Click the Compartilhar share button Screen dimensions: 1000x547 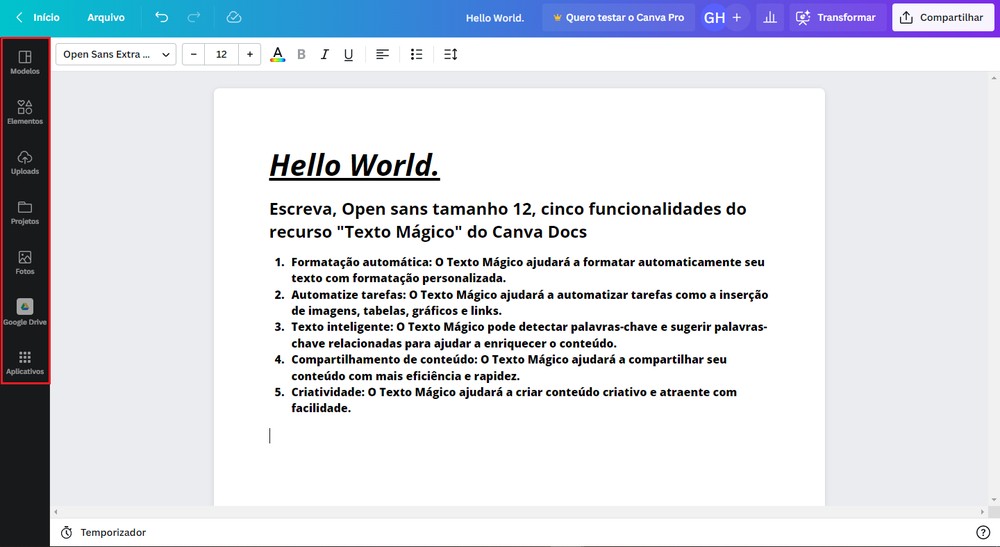pos(943,17)
